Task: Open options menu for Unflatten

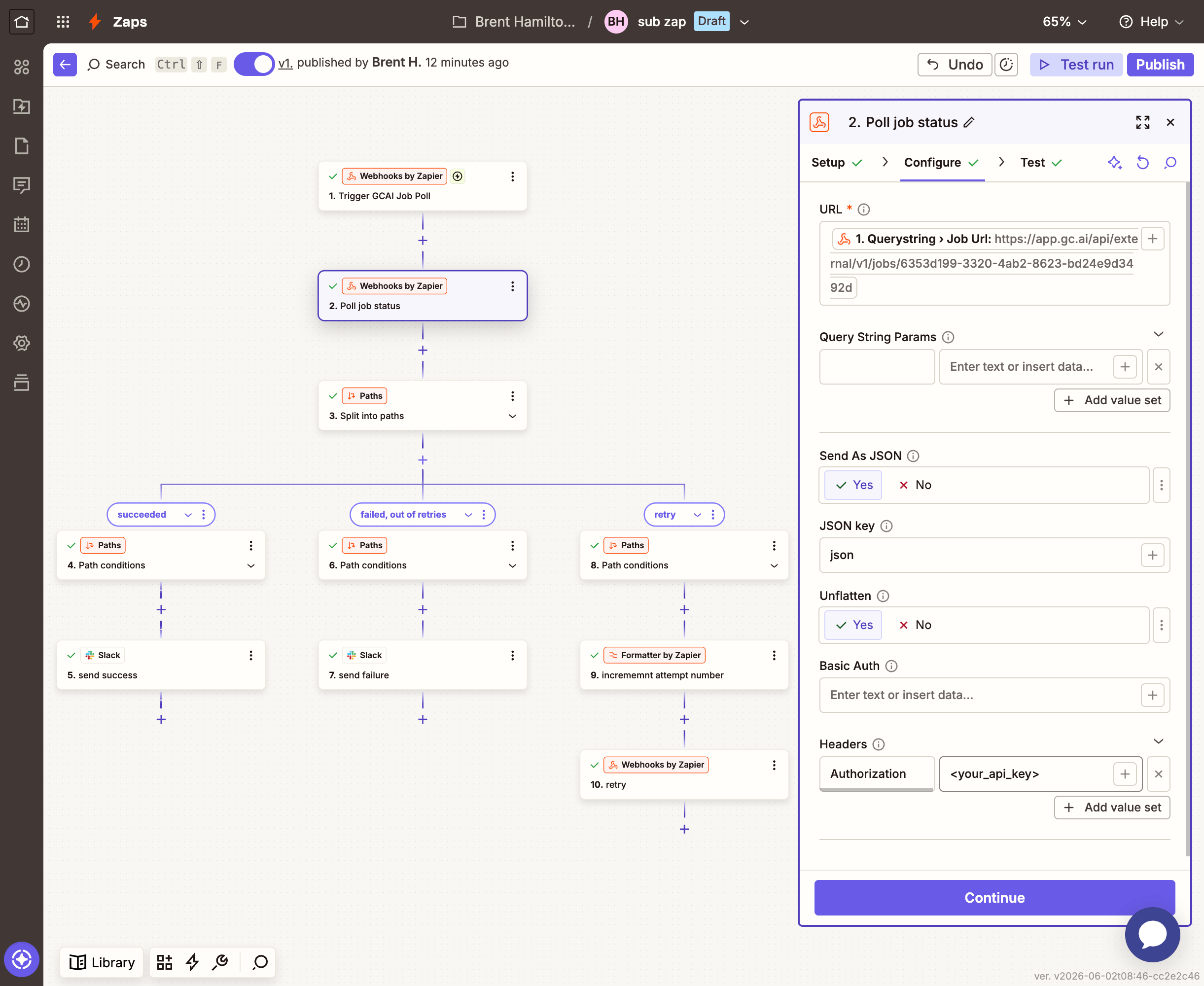Action: pos(1161,625)
